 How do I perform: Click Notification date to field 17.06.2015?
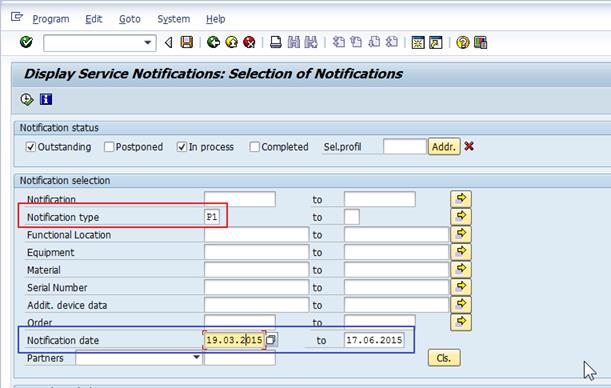coord(374,340)
